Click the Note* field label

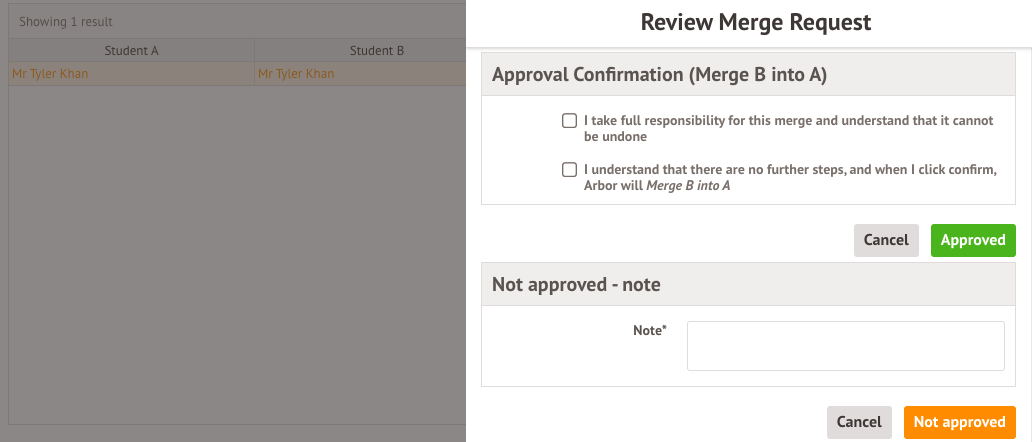(650, 331)
